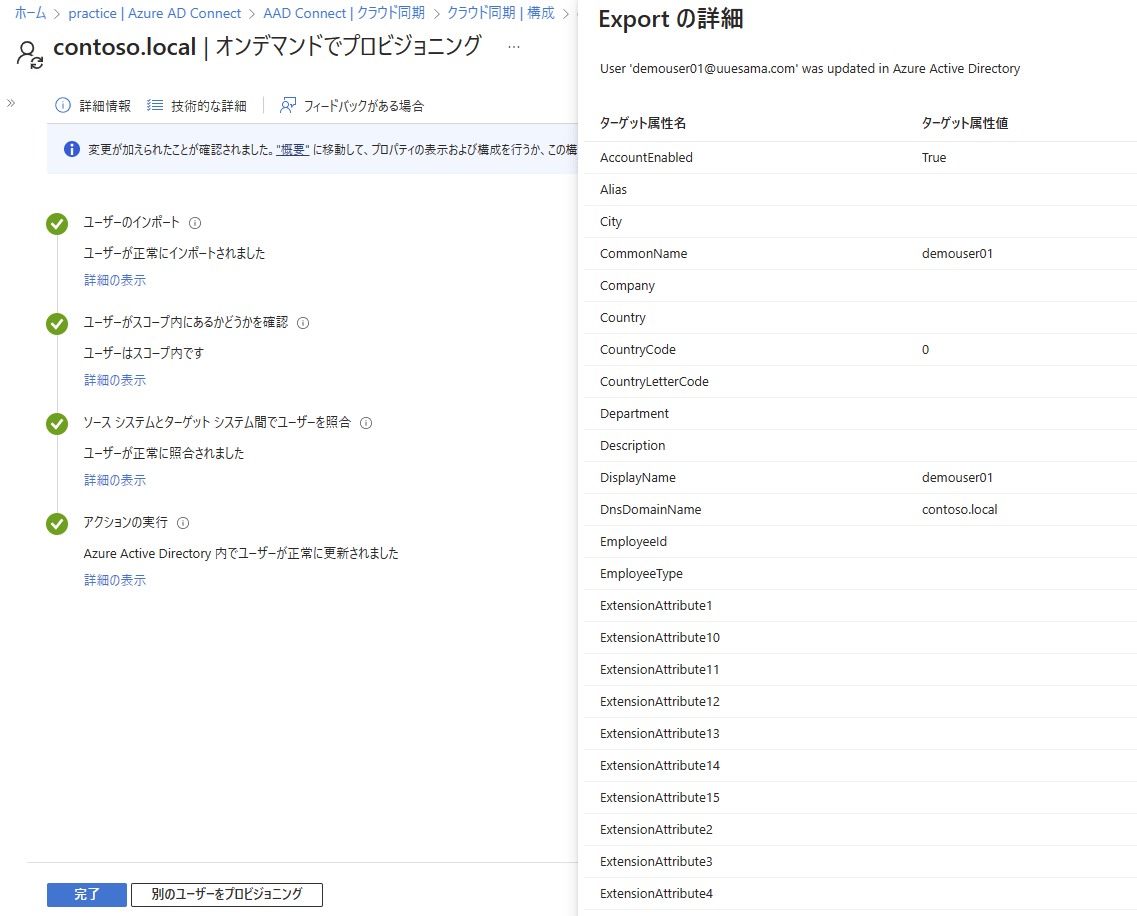
Task: Select the CountryCode attribute name
Action: [x=637, y=350]
